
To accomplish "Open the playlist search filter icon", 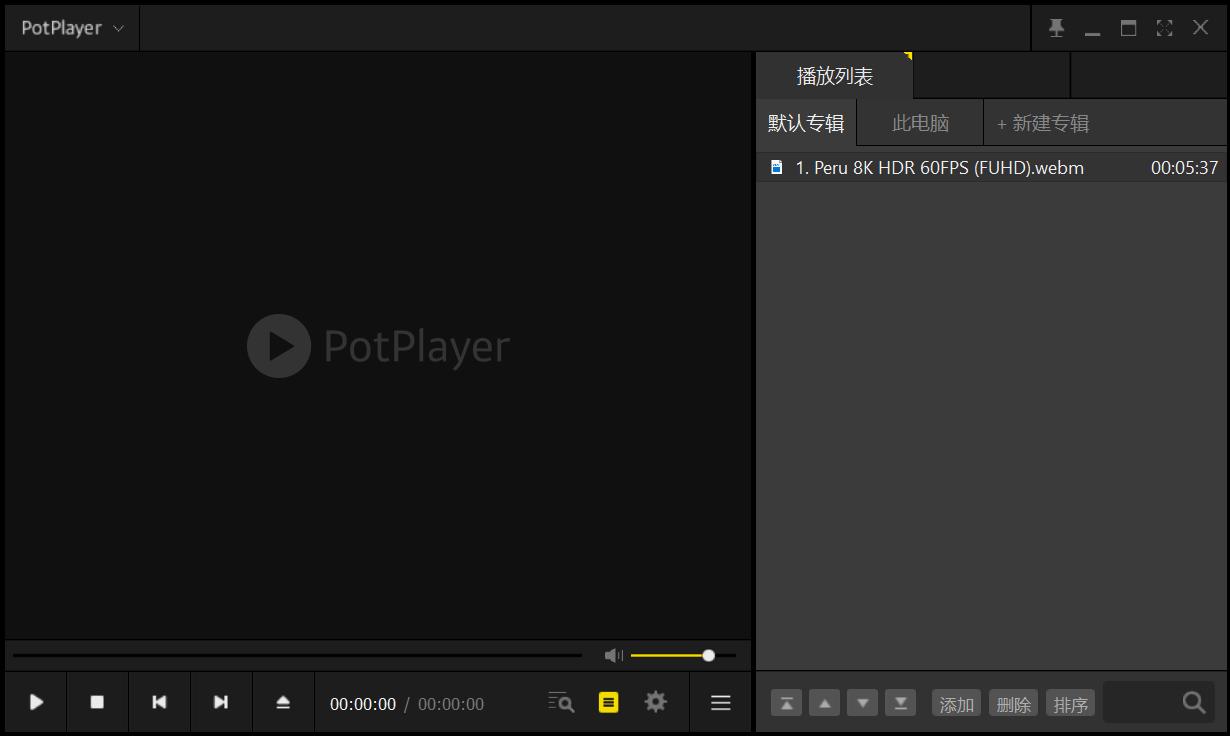I will pyautogui.click(x=560, y=702).
